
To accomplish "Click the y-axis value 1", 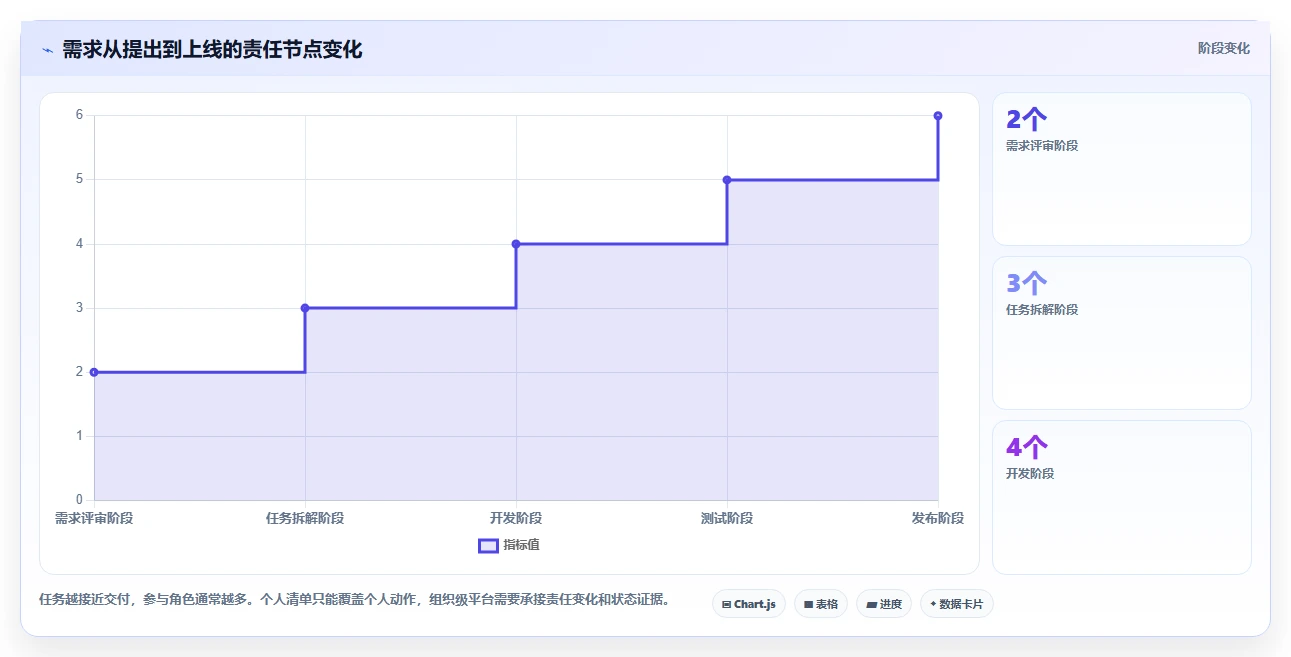I will pos(79,436).
